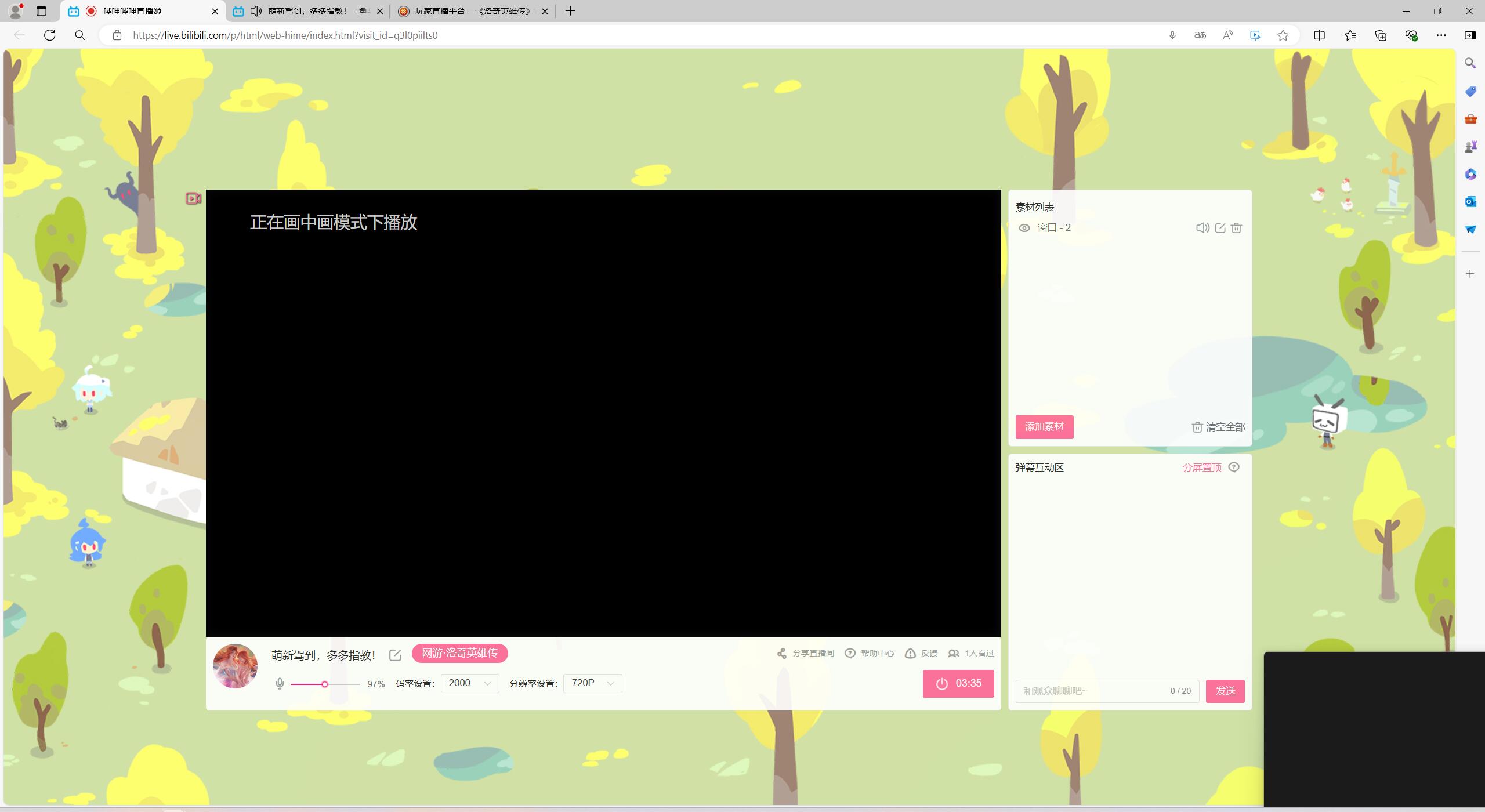Open a new browser tab
The width and height of the screenshot is (1485, 812).
coord(570,11)
